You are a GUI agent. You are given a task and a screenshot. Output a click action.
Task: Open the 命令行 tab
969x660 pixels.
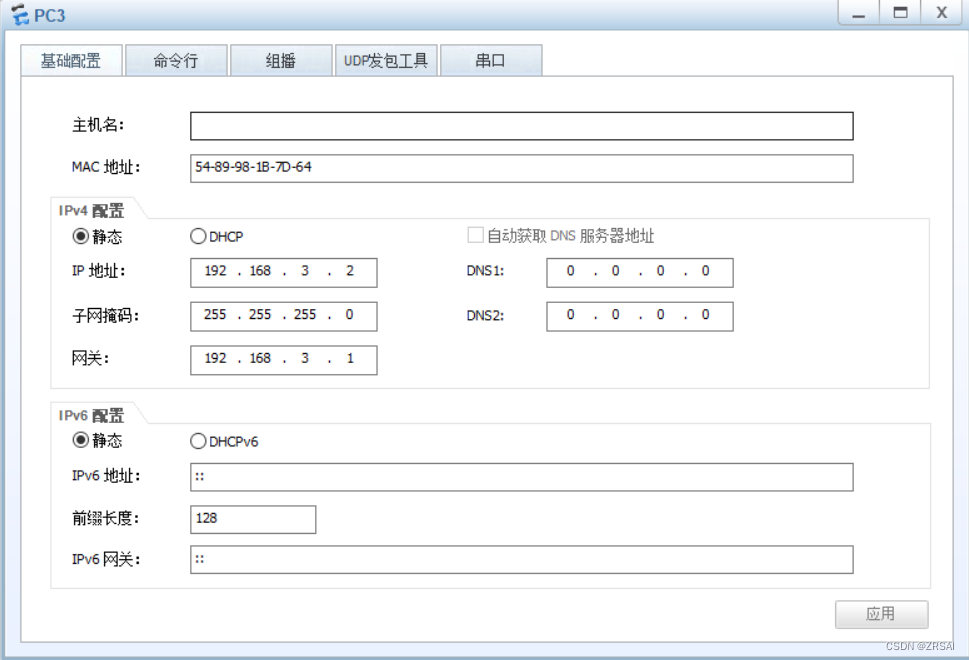(x=176, y=61)
